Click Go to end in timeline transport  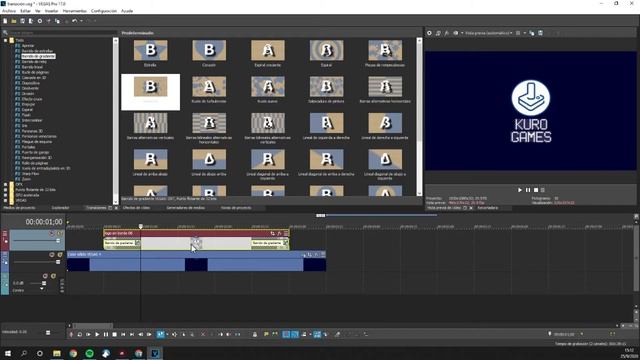pyautogui.click(x=132, y=334)
